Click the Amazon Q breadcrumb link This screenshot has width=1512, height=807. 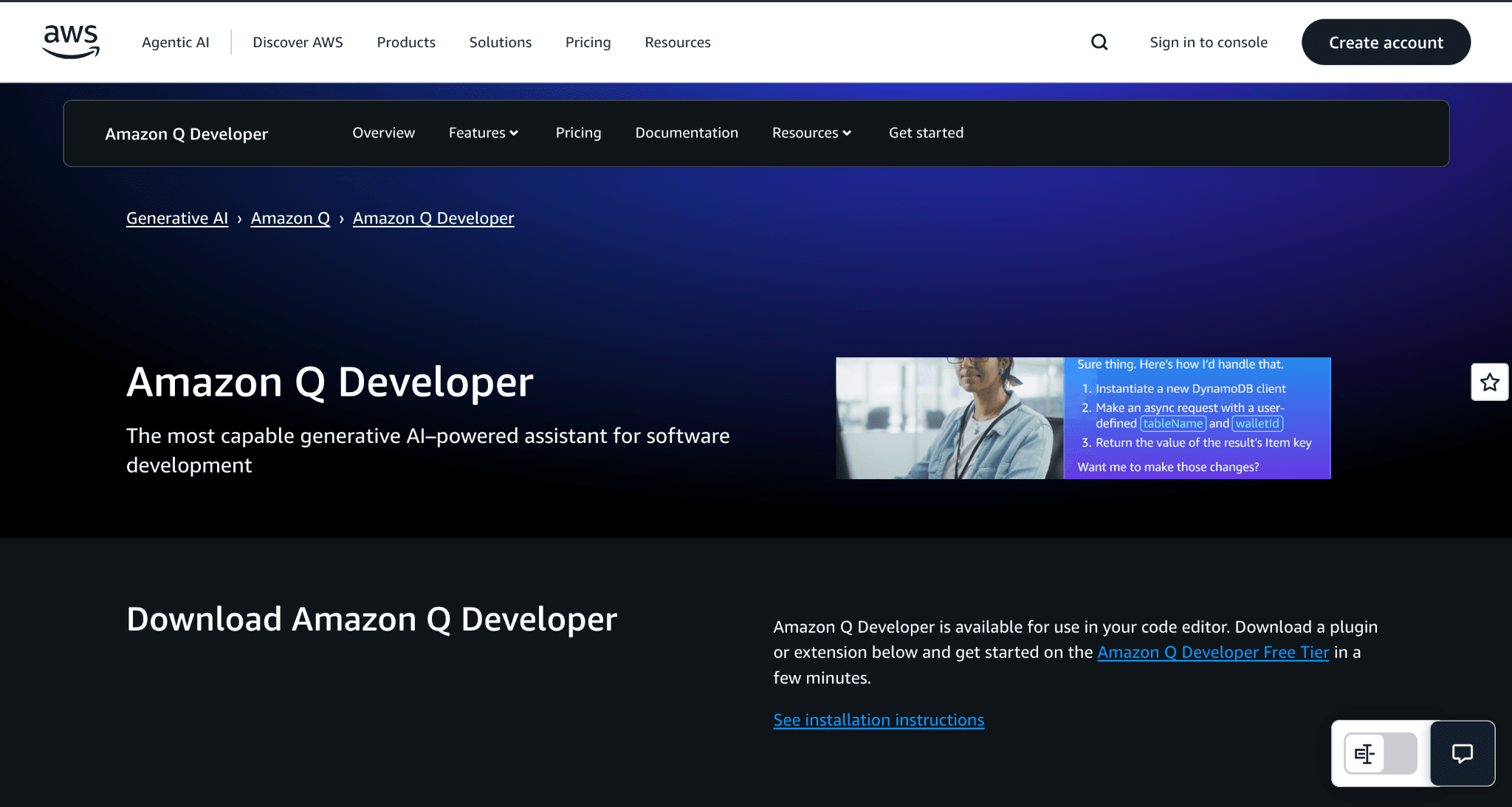290,219
